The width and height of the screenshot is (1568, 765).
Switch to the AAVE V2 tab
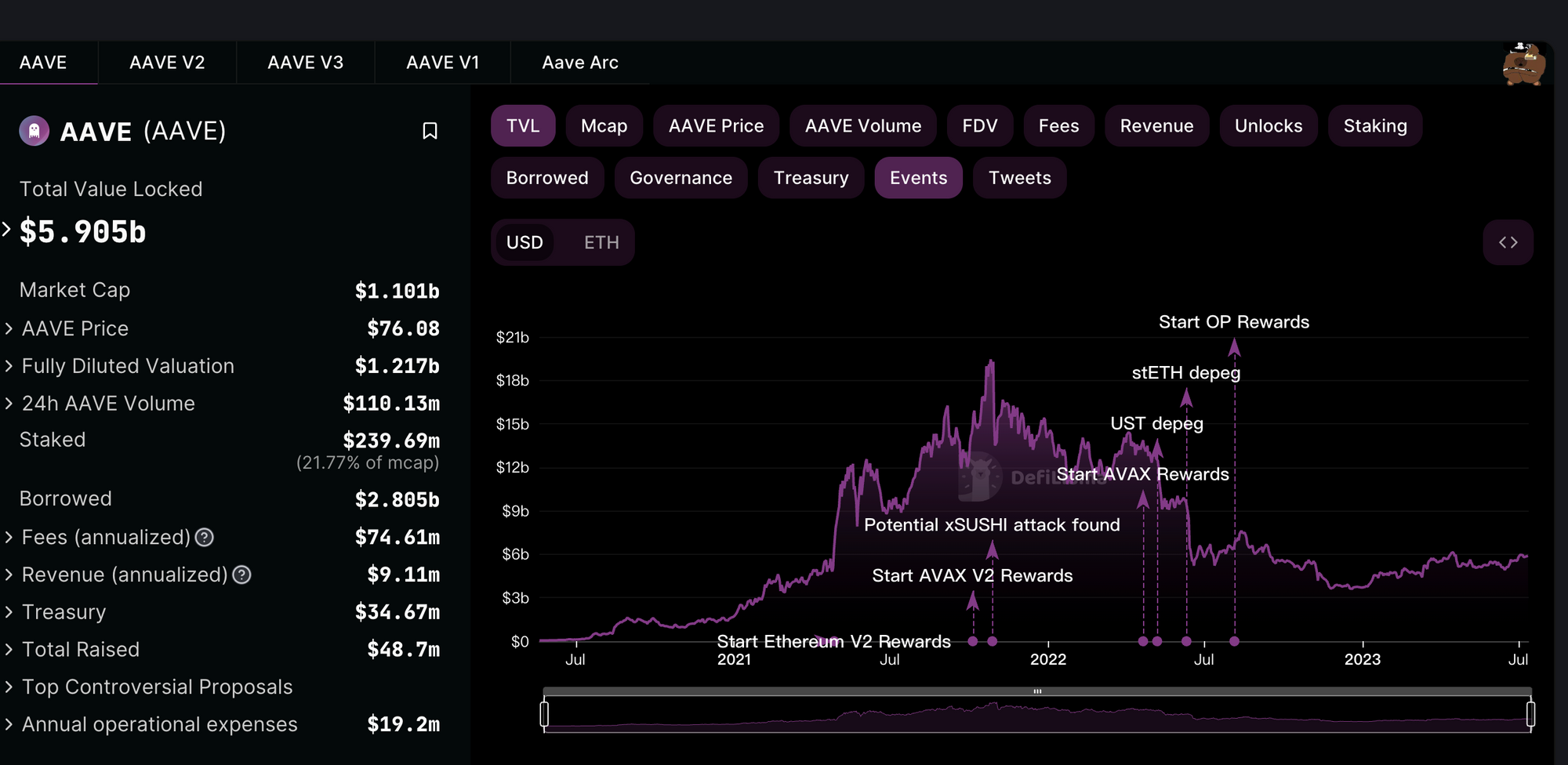[x=167, y=63]
